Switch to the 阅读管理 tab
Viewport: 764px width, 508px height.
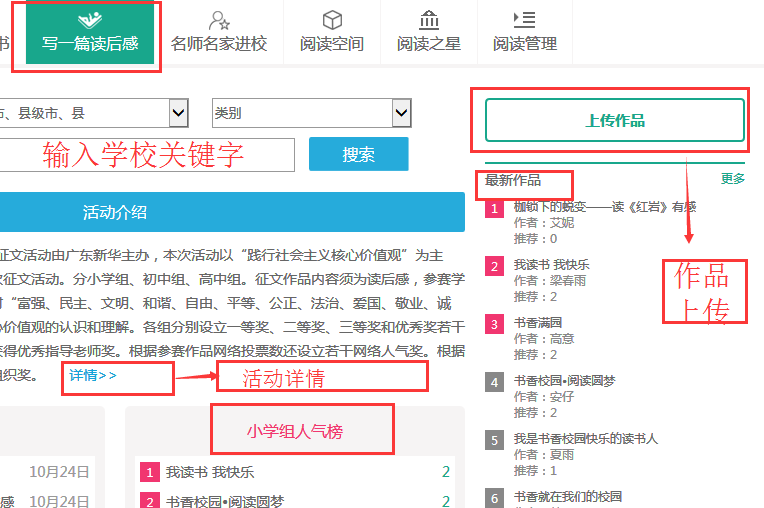coord(524,44)
